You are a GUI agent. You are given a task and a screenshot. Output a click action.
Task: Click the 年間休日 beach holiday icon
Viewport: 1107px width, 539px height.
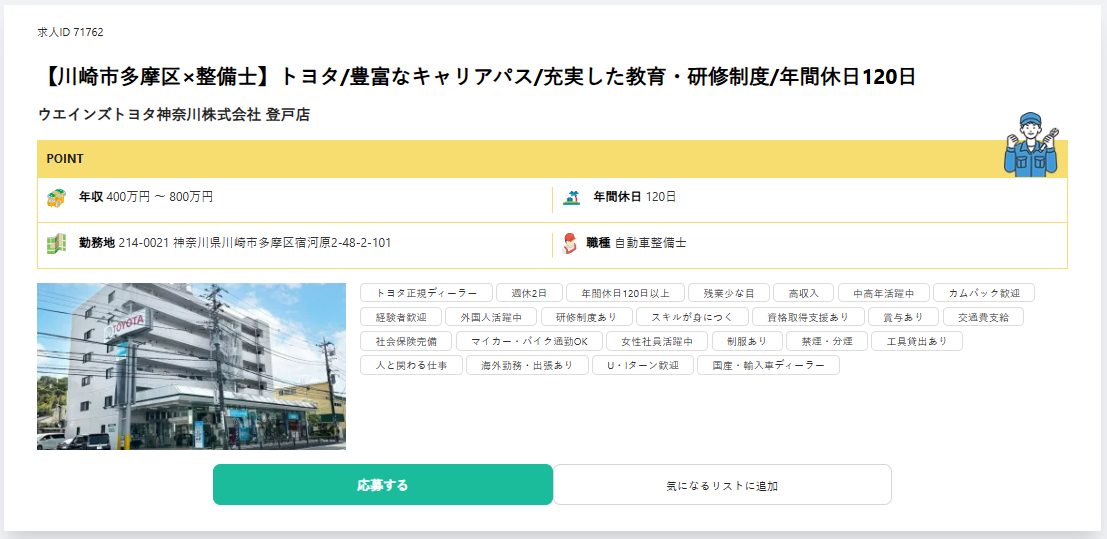tap(570, 198)
